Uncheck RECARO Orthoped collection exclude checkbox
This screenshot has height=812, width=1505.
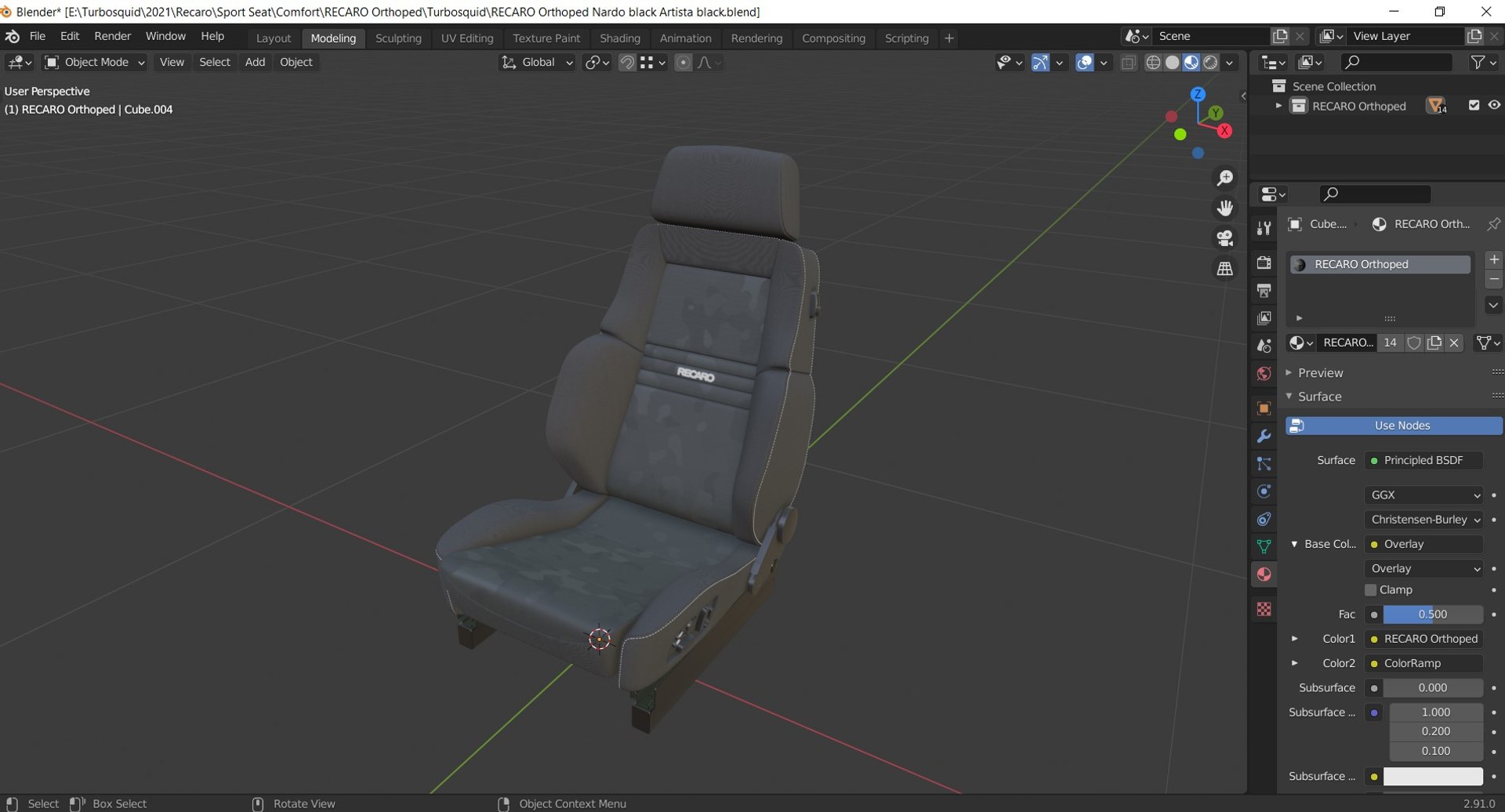click(x=1474, y=106)
